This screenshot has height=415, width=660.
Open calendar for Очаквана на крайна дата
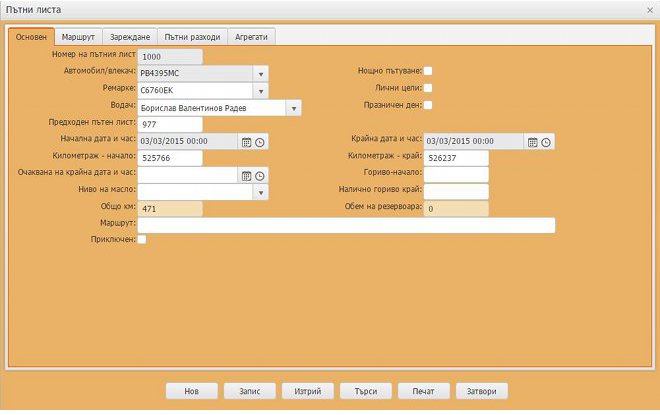click(x=246, y=175)
